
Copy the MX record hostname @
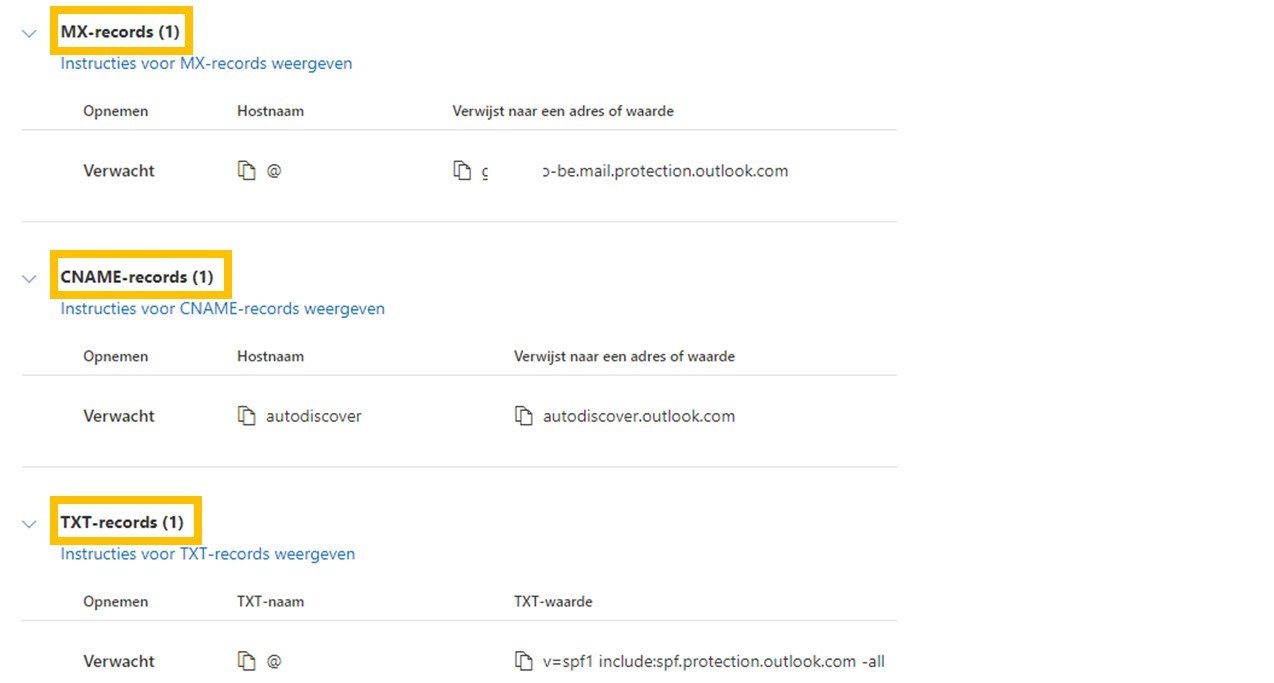pos(246,171)
